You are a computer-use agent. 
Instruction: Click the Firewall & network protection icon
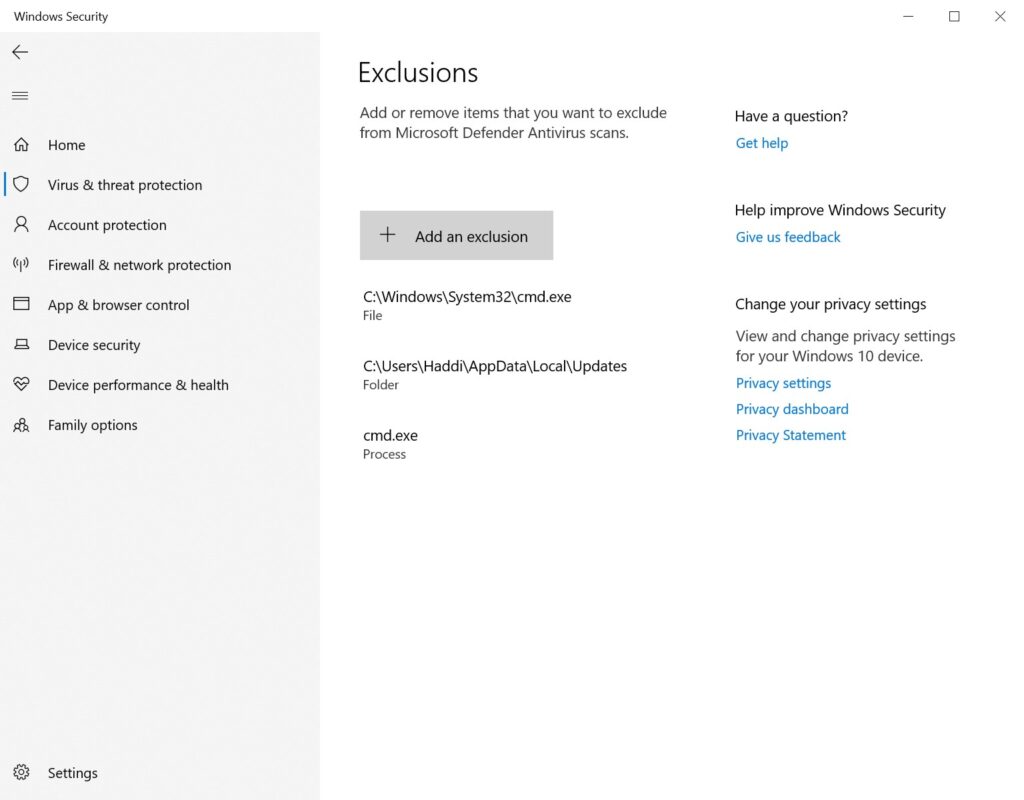[x=21, y=265]
